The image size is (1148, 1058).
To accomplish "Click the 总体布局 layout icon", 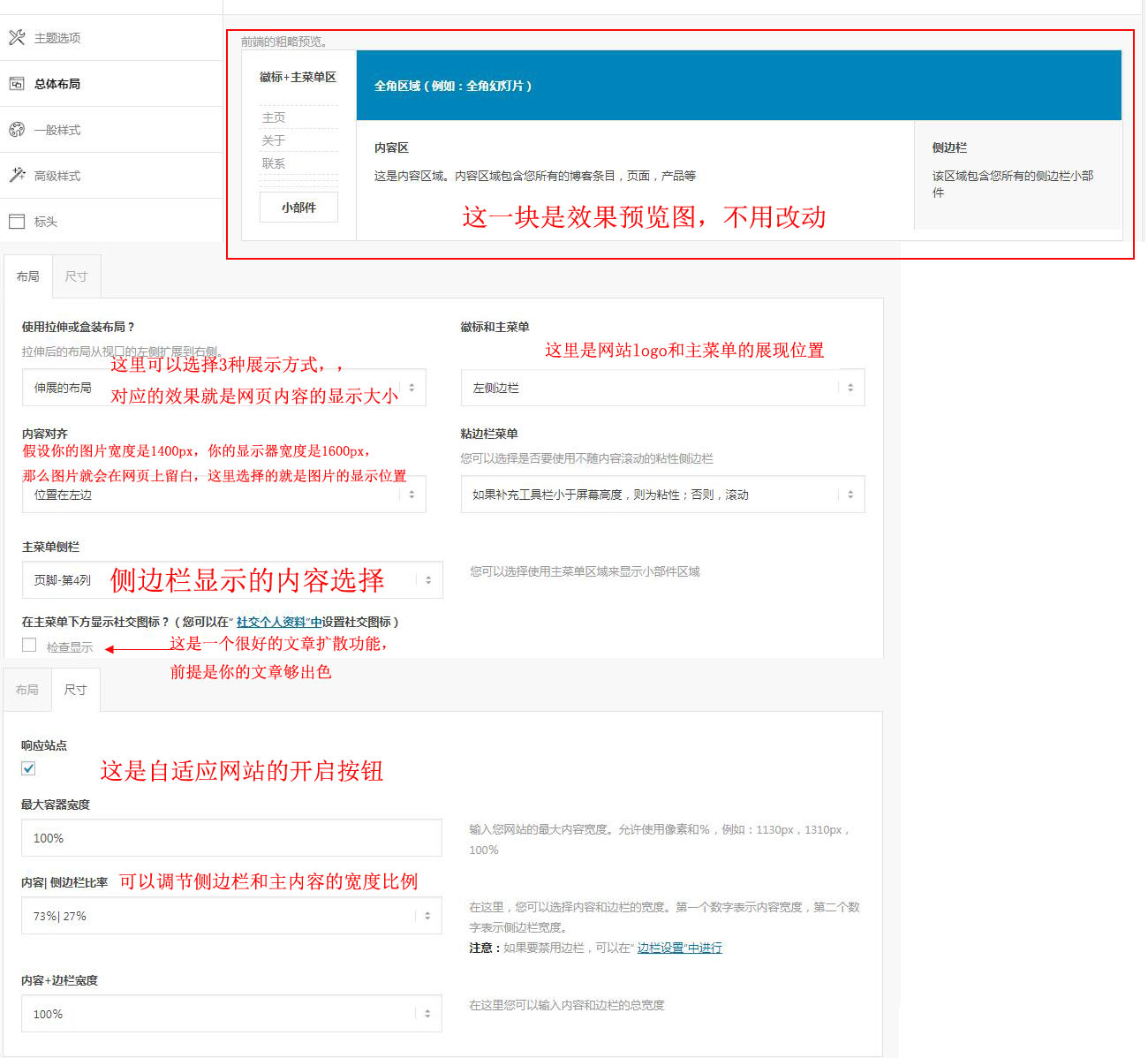I will click(17, 84).
